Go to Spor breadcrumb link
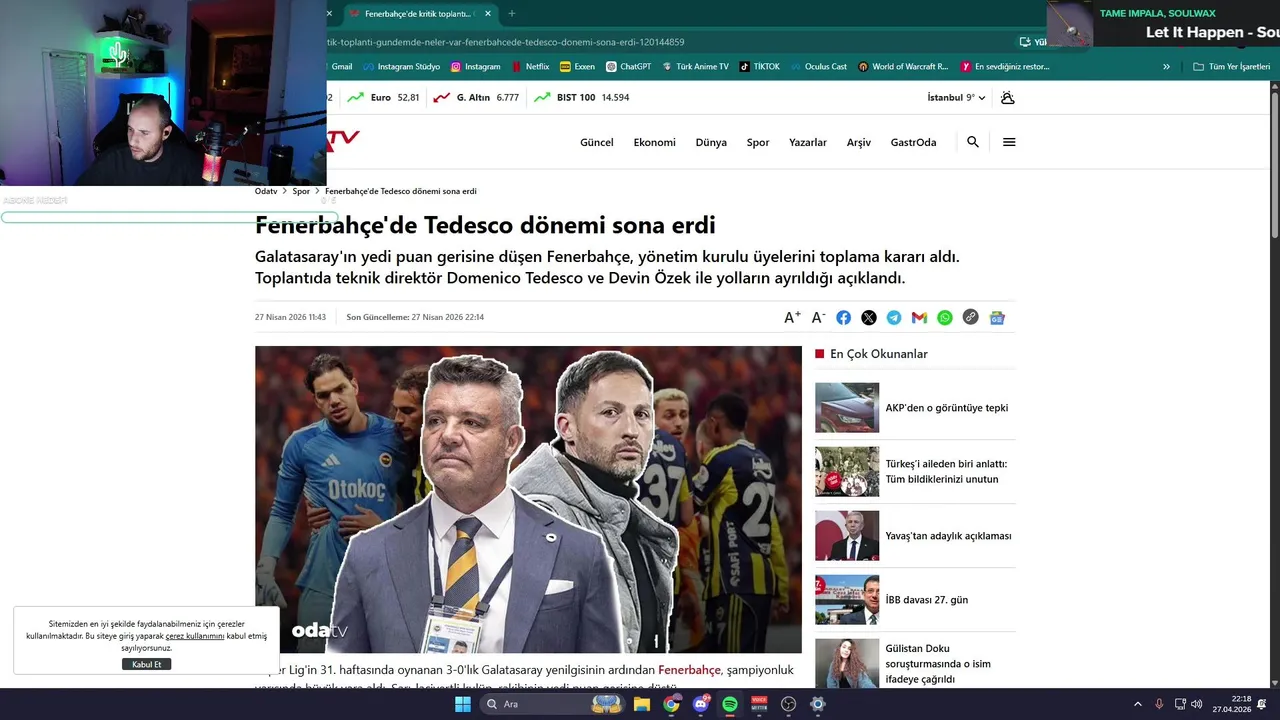The image size is (1280, 720). coord(301,191)
